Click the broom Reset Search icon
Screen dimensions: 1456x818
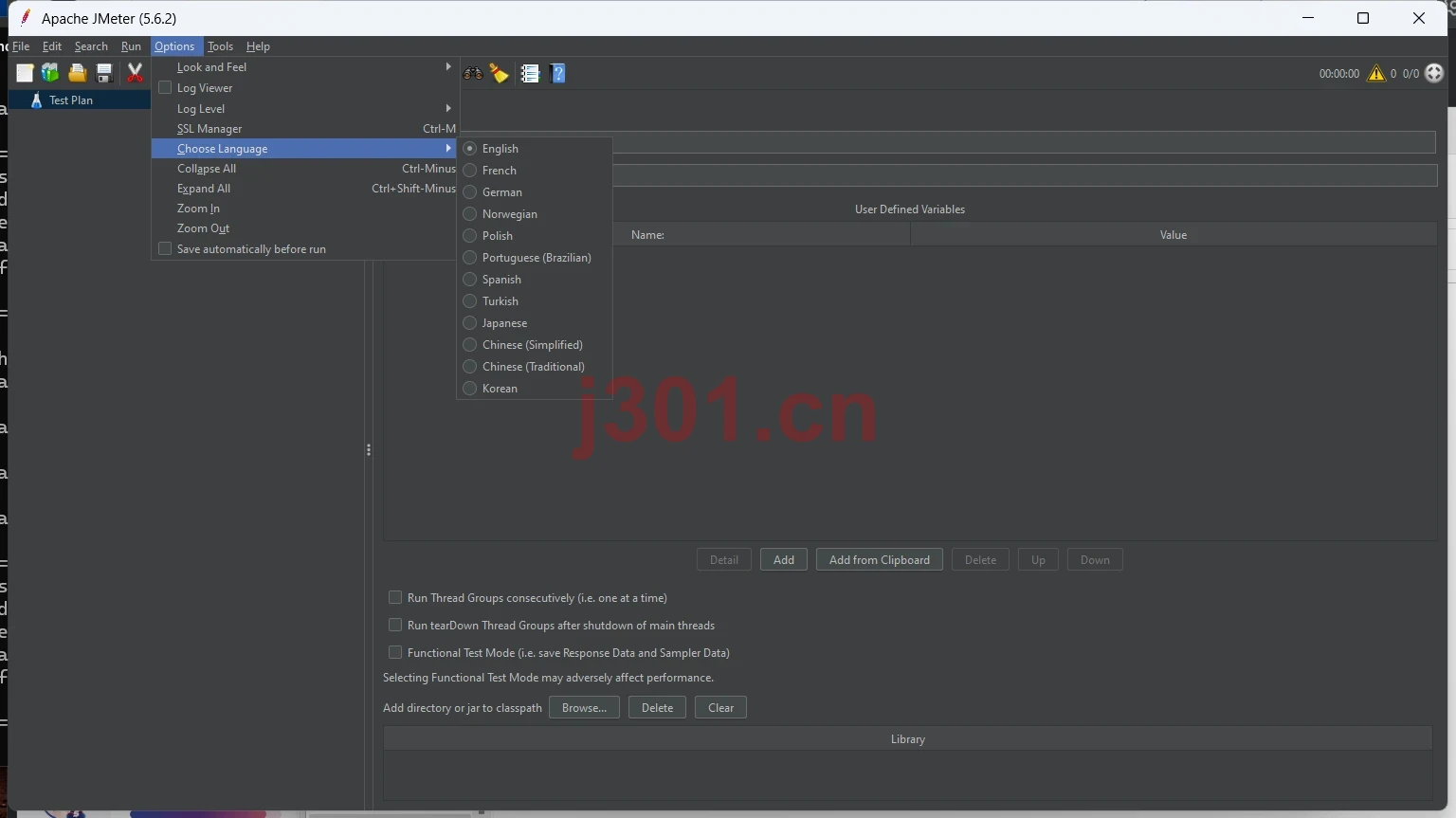(500, 73)
